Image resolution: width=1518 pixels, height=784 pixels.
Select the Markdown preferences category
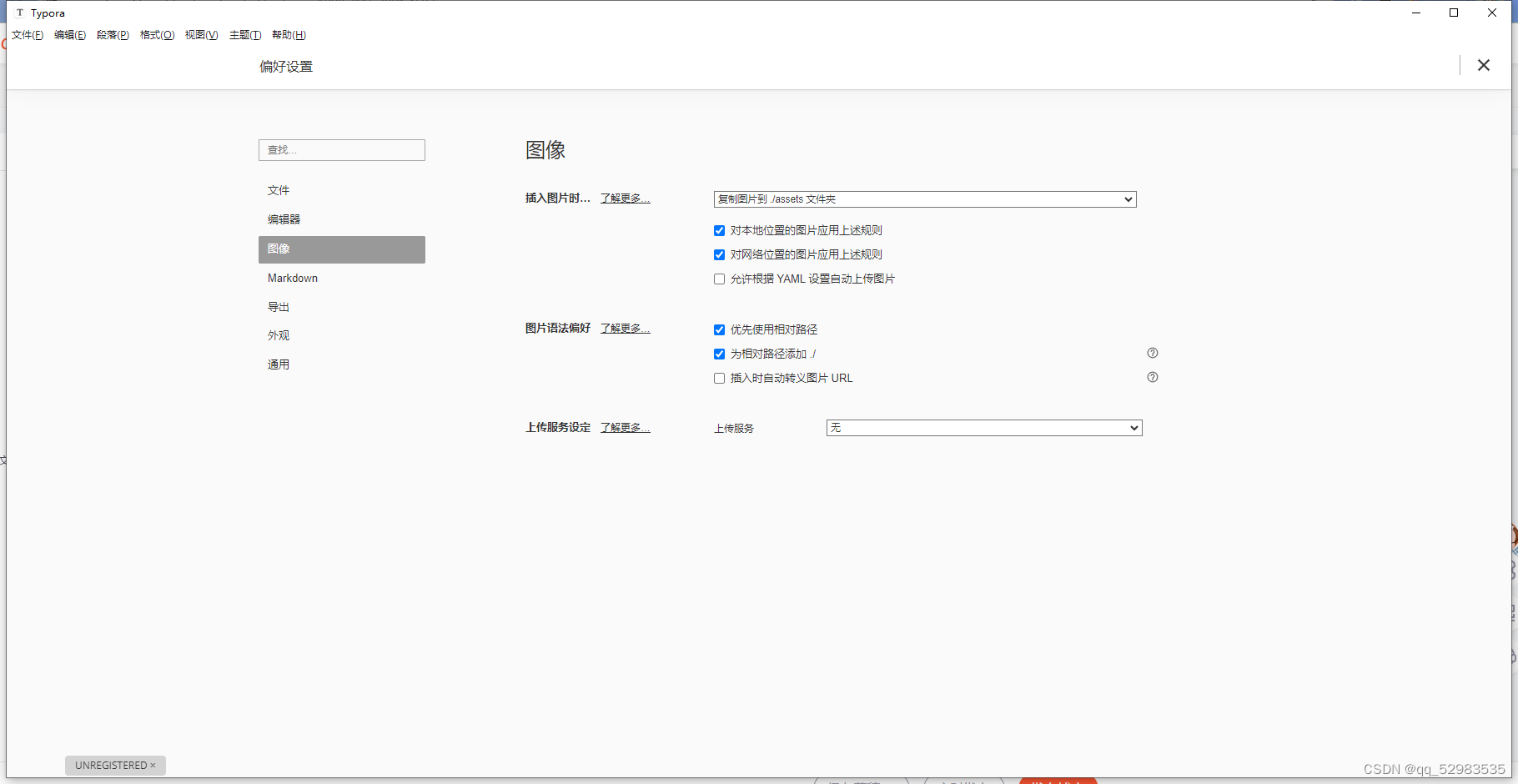pyautogui.click(x=342, y=279)
